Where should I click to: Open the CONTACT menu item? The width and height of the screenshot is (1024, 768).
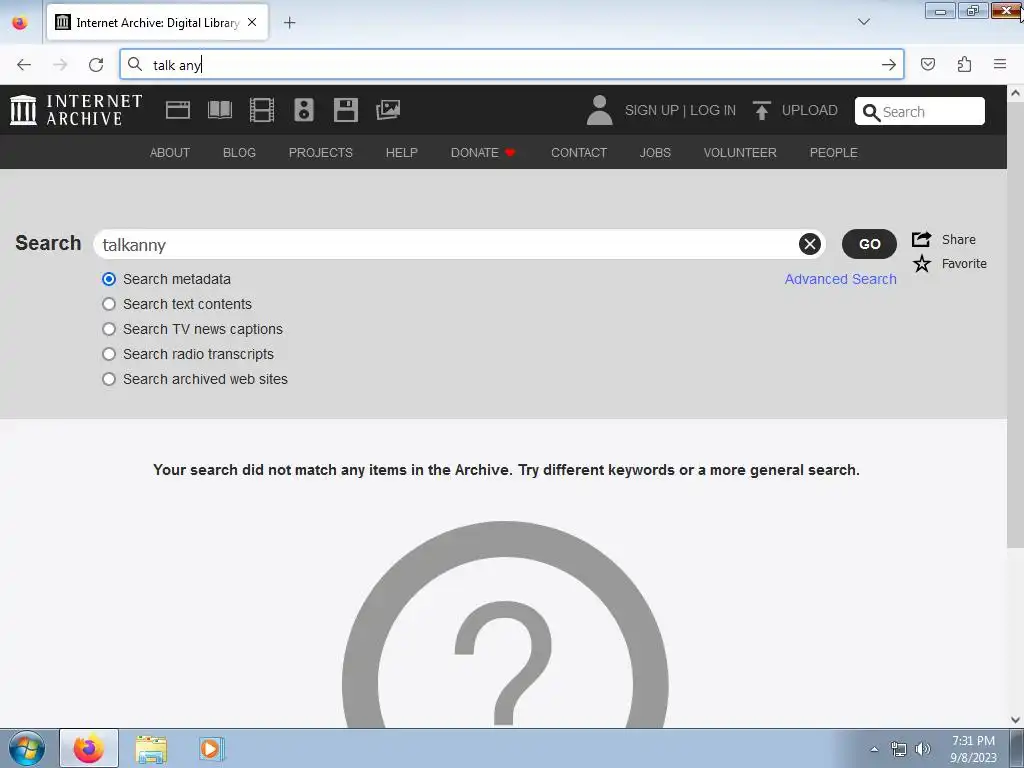coord(579,153)
